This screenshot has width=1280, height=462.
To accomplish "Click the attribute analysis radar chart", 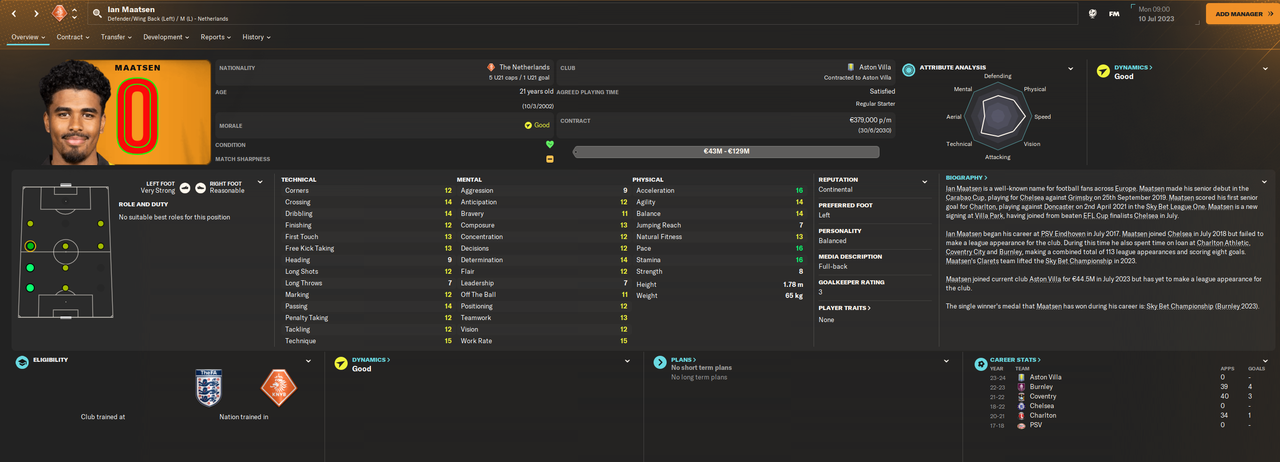I will [996, 117].
